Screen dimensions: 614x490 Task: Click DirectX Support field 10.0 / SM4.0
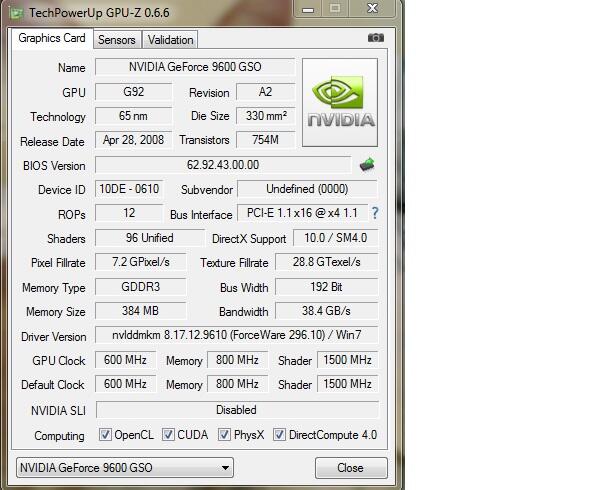pos(336,238)
